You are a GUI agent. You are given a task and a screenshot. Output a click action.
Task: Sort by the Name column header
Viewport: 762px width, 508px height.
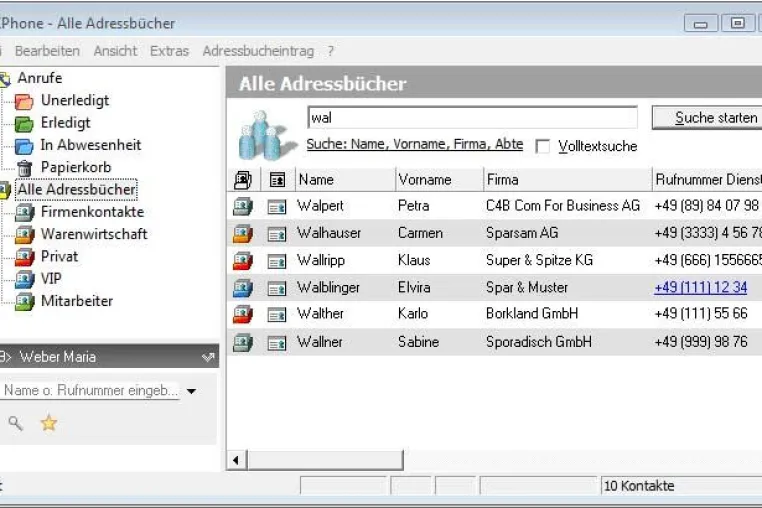tap(346, 180)
